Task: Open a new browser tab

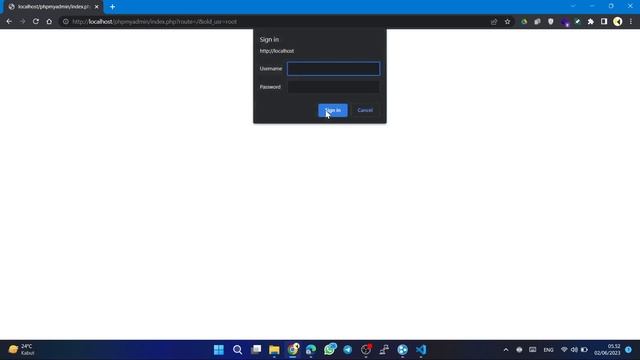Action: pos(112,7)
